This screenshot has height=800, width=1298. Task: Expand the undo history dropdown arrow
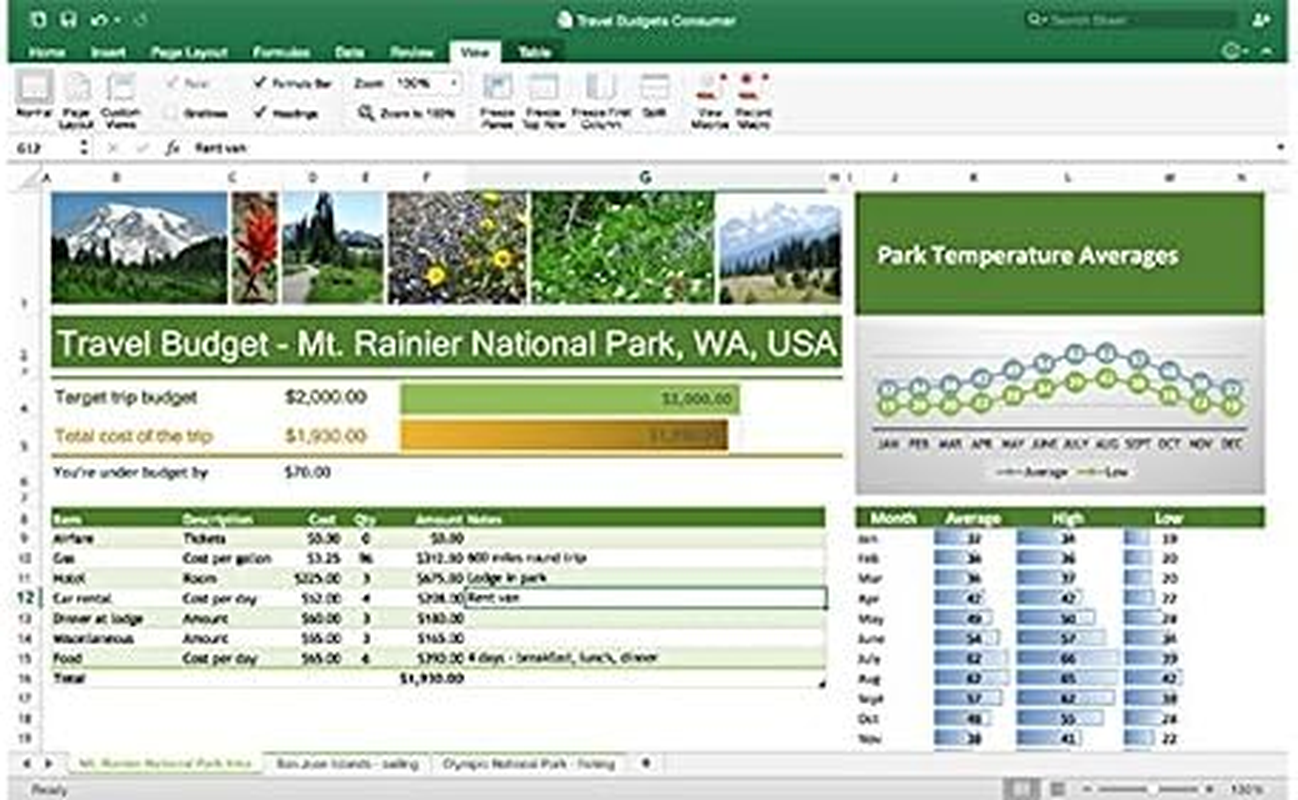pos(117,20)
